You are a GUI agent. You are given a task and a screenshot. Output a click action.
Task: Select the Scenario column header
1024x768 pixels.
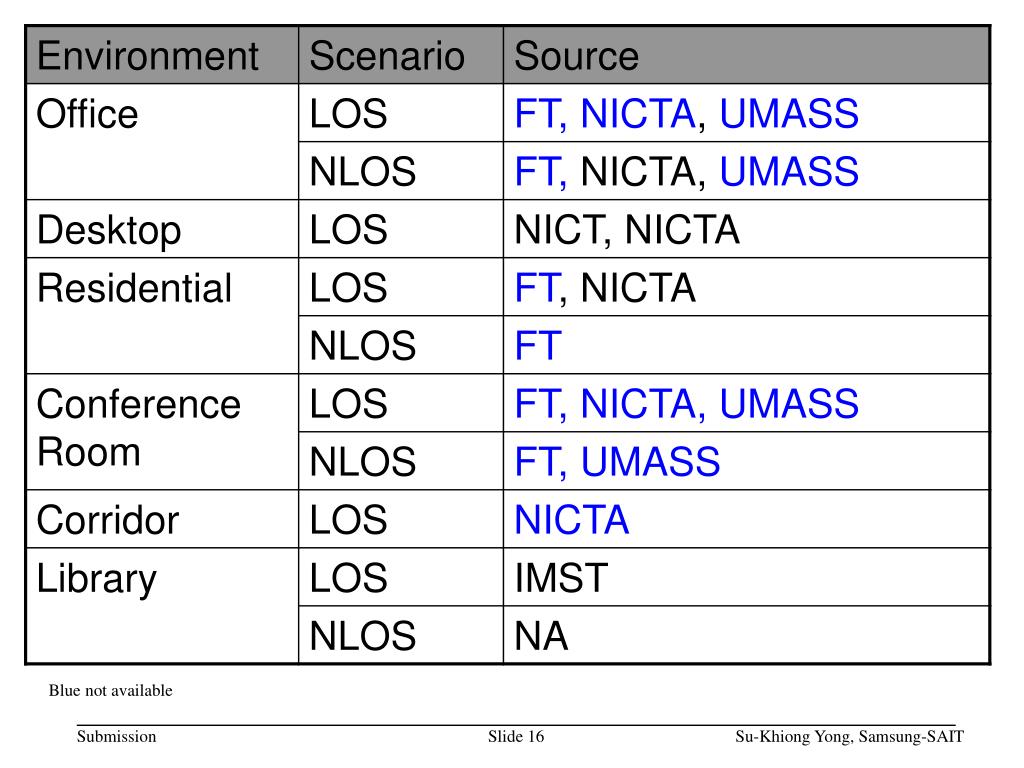[401, 56]
